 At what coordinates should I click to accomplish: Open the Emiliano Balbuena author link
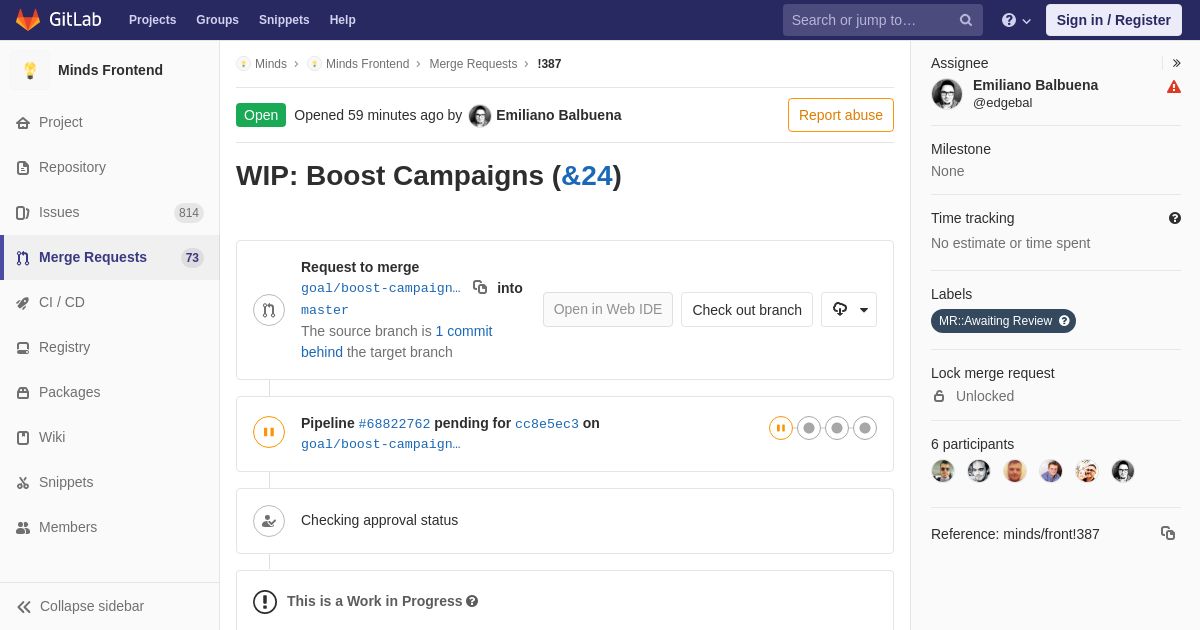[558, 115]
